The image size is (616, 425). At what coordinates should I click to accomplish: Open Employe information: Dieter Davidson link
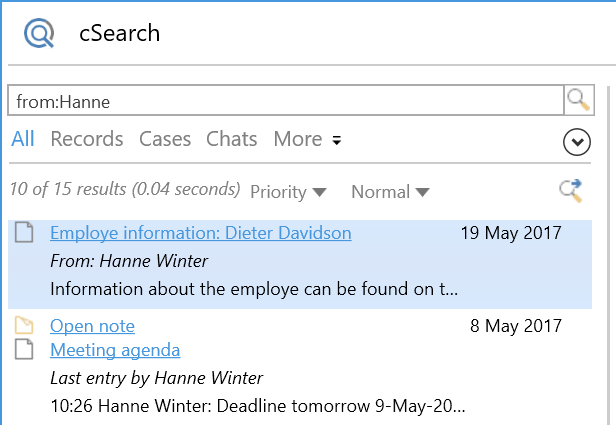(x=200, y=234)
